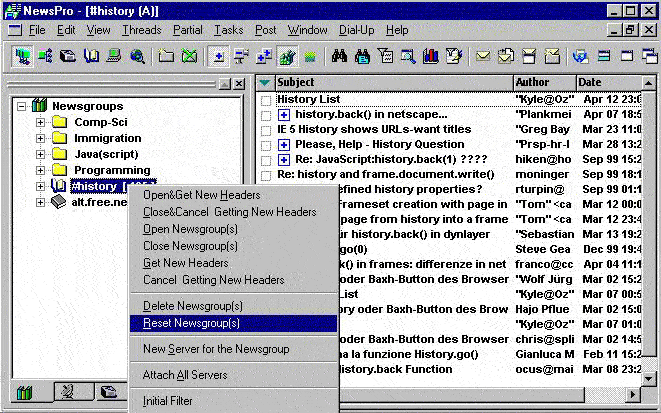
Task: Choose 'Open&Get New Headers' in the context menu
Action: 233,195
